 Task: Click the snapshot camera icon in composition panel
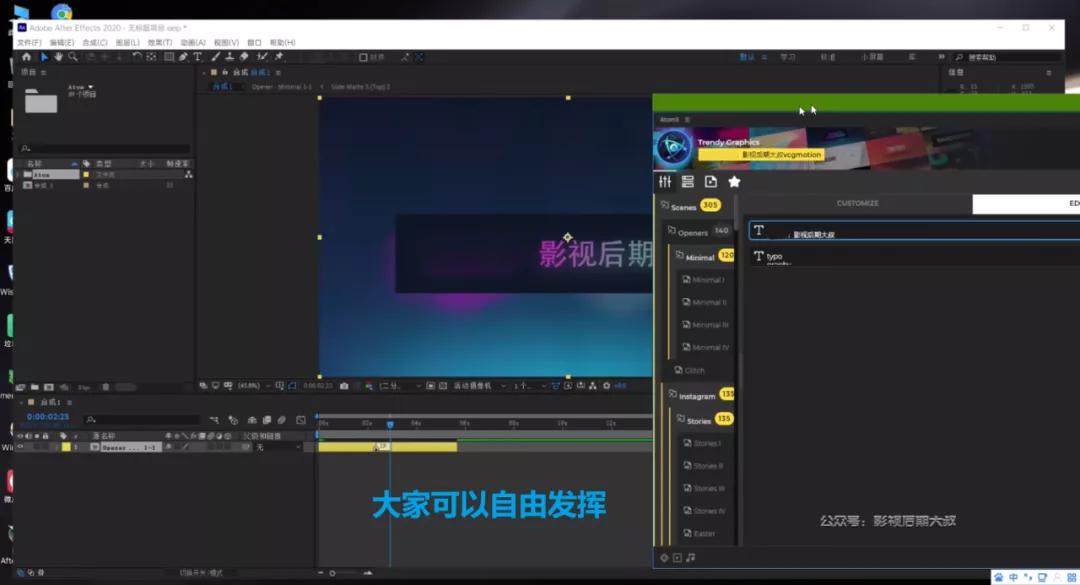click(x=344, y=384)
